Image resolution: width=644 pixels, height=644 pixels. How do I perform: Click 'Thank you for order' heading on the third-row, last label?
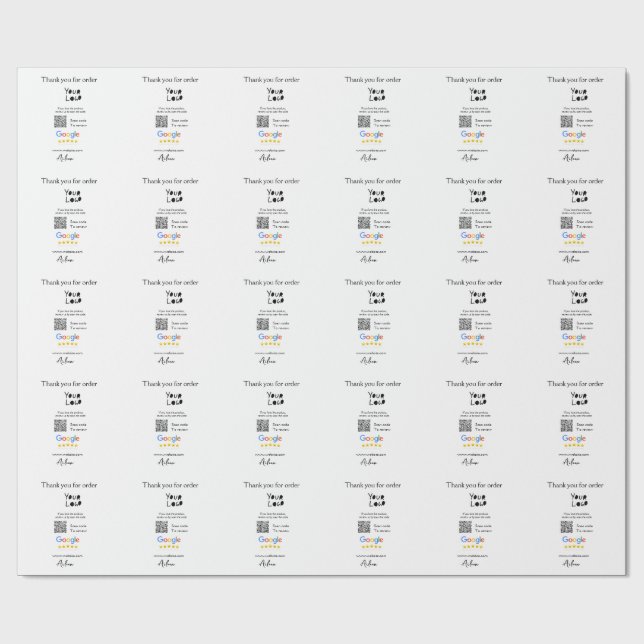(x=576, y=281)
